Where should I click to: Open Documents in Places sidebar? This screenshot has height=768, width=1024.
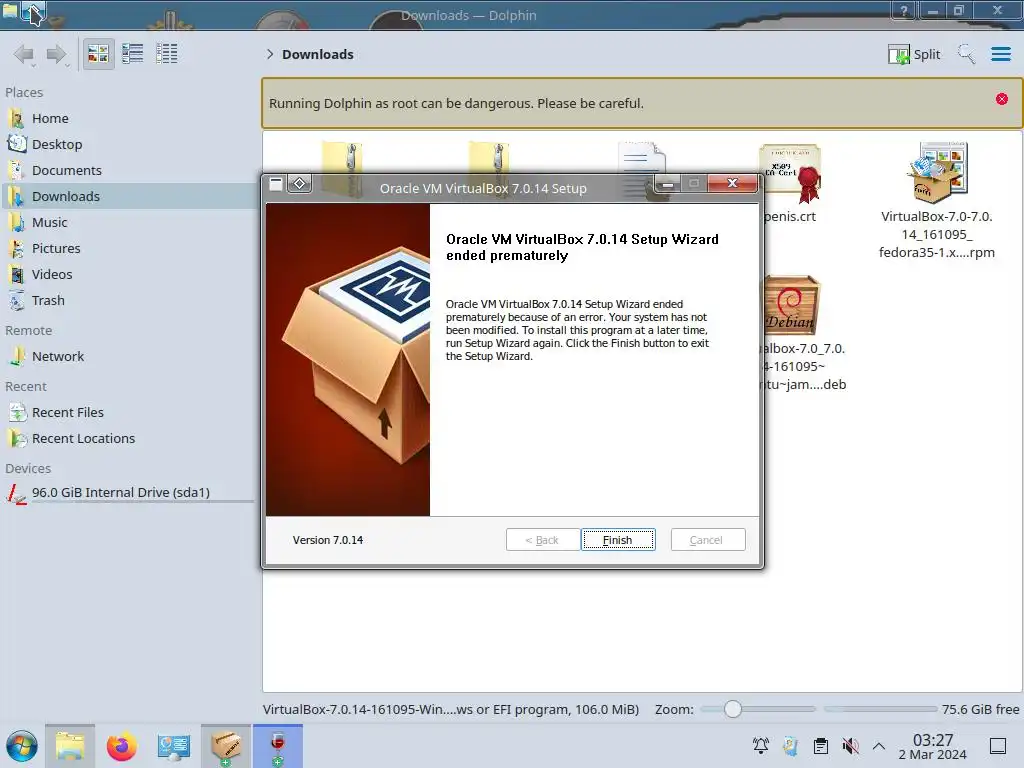tap(127, 170)
